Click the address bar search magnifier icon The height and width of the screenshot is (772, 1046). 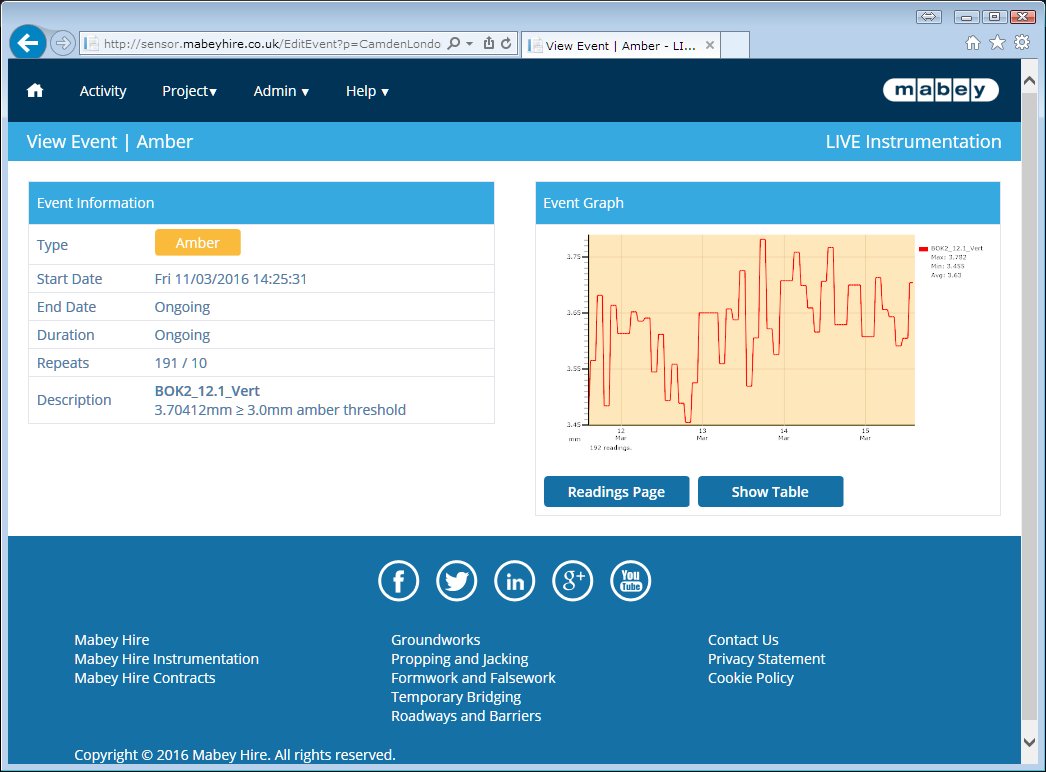tap(454, 43)
